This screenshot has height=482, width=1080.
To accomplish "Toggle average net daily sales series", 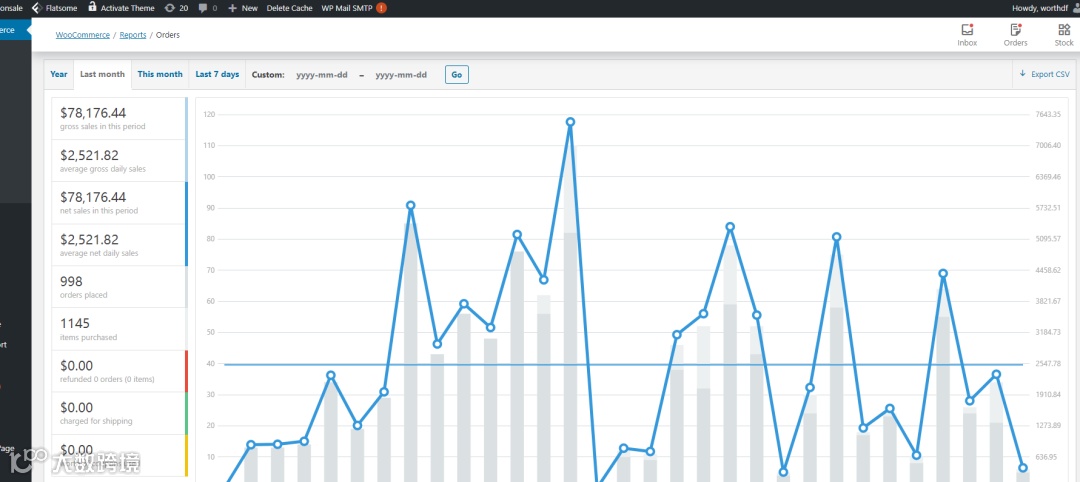I will 119,244.
